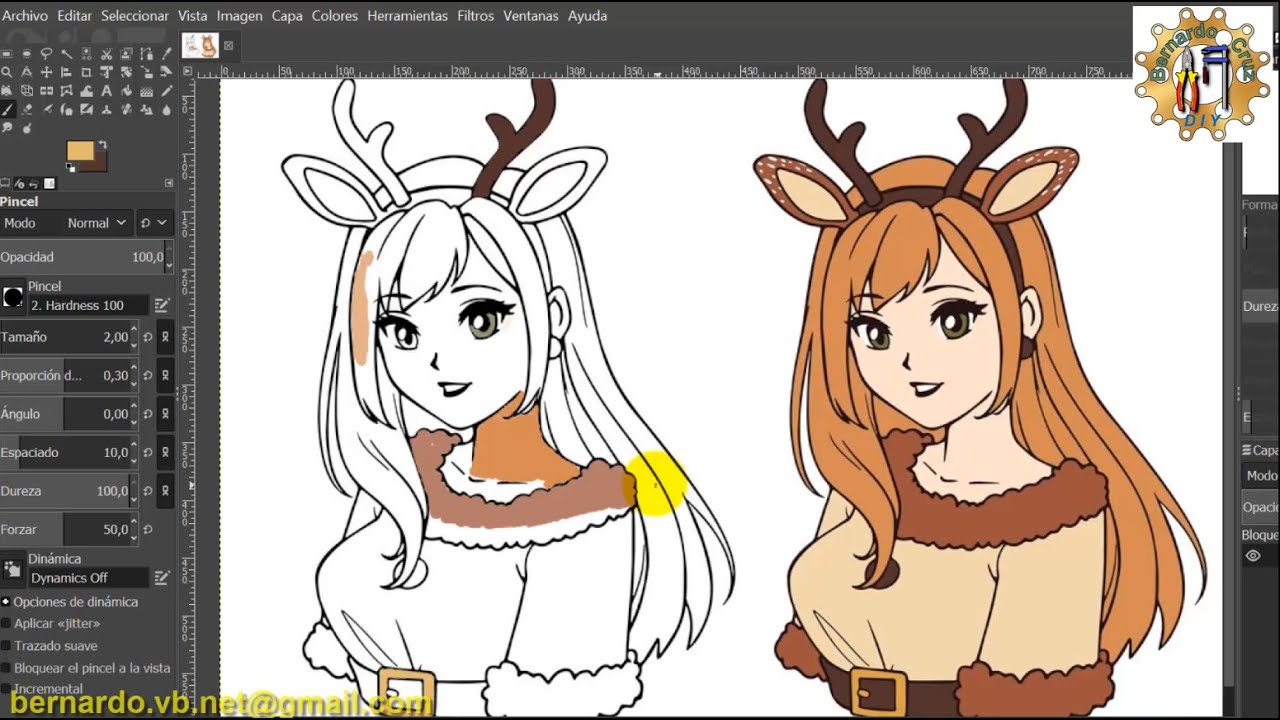Toggle the link icon beside Ángulo

click(x=166, y=414)
